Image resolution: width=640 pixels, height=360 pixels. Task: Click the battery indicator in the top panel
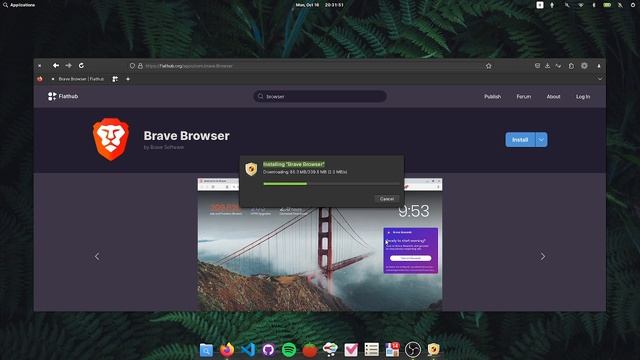coord(607,5)
